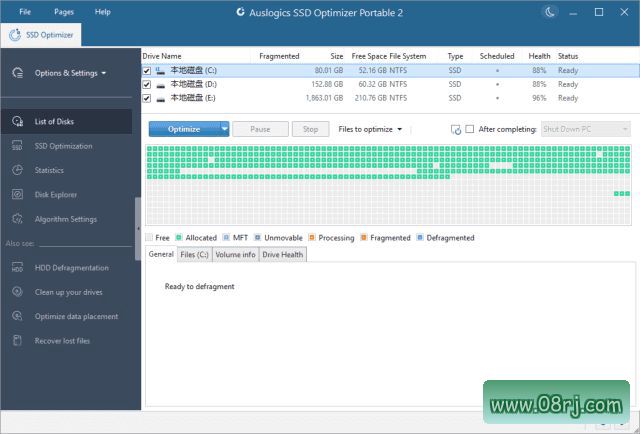The height and width of the screenshot is (434, 640).
Task: Open the List of Disks icon
Action: coord(17,121)
